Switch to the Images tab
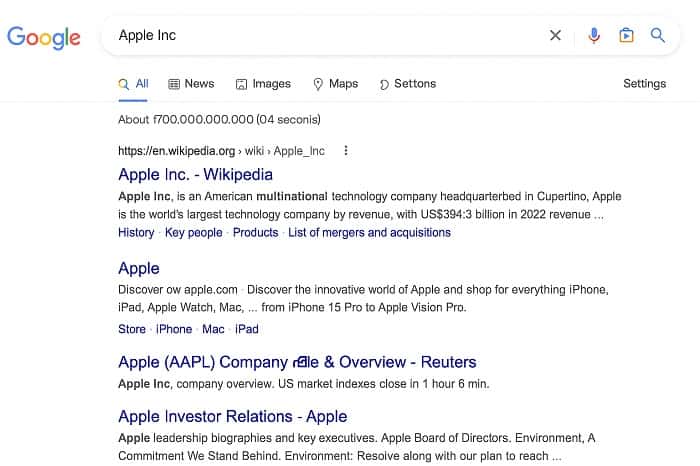Screen dimensions: 700x466 pyautogui.click(x=263, y=84)
